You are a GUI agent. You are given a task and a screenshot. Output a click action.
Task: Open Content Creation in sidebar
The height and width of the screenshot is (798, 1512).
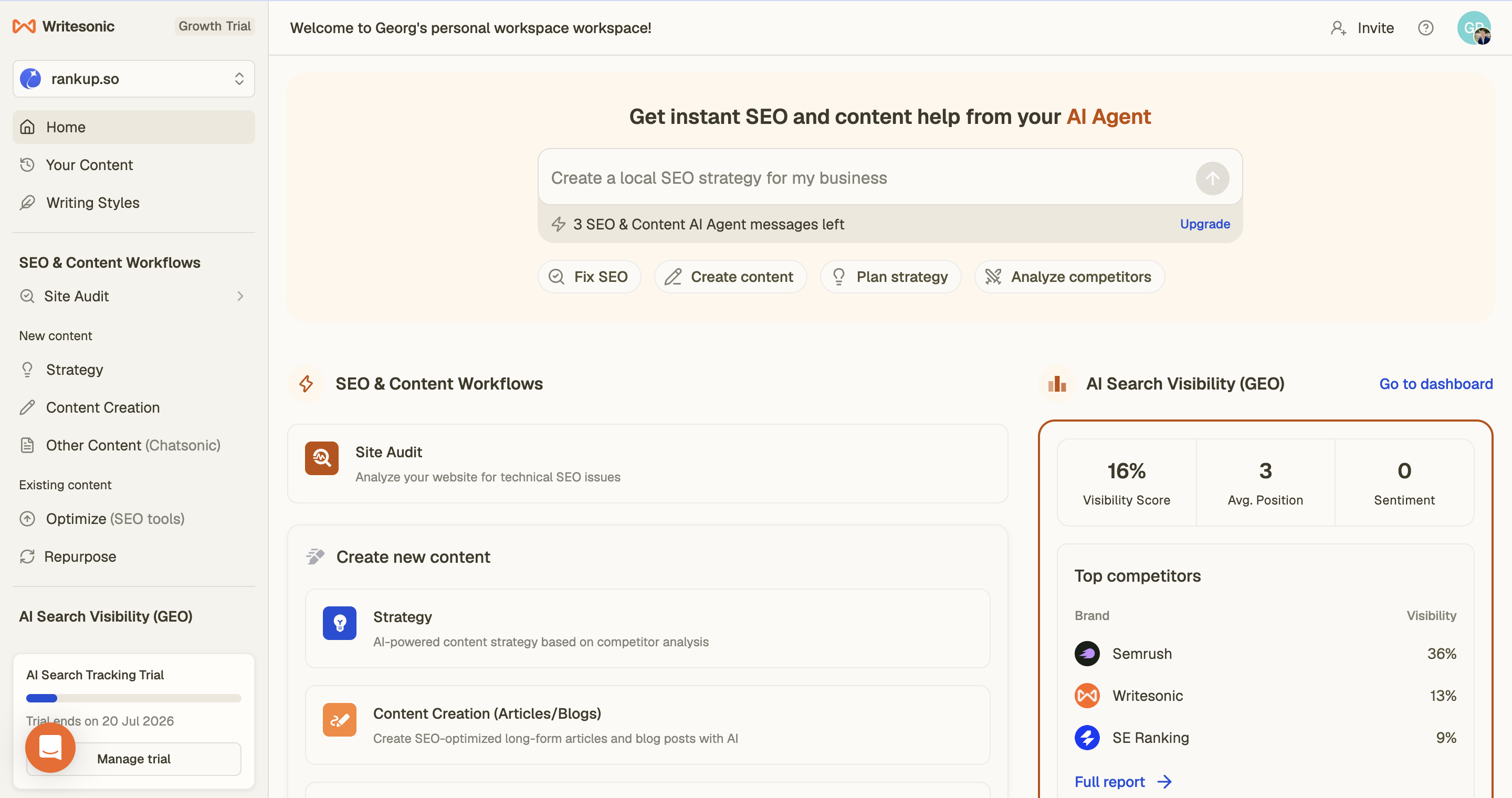click(x=134, y=407)
